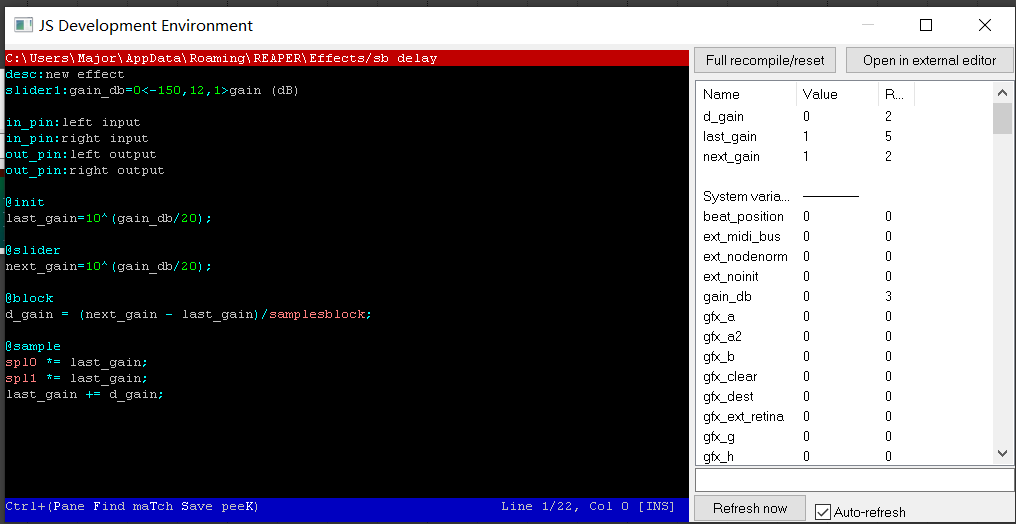Select the next_gain variable row
Screen dimensions: 1016x524
(844, 157)
